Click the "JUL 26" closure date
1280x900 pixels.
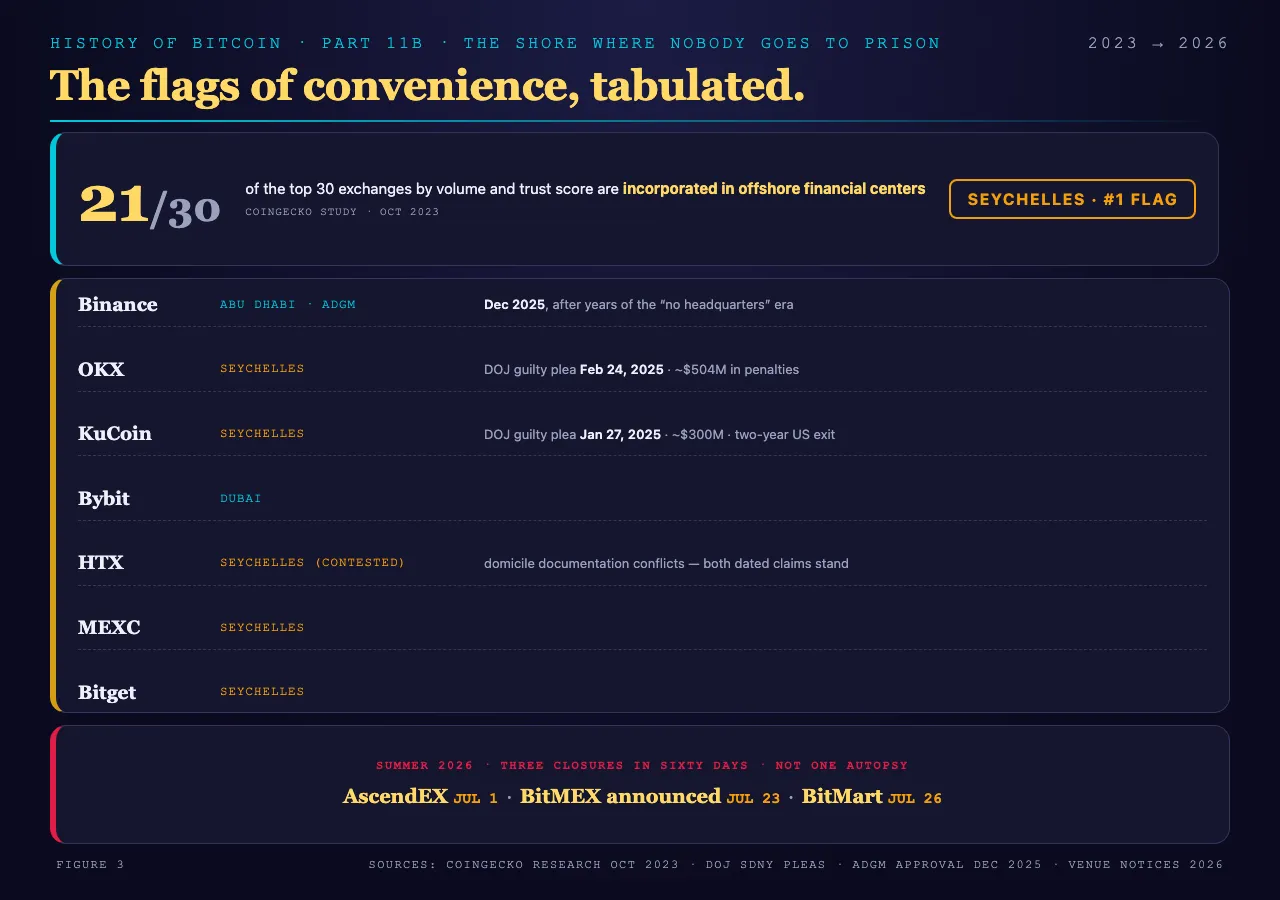(x=915, y=798)
